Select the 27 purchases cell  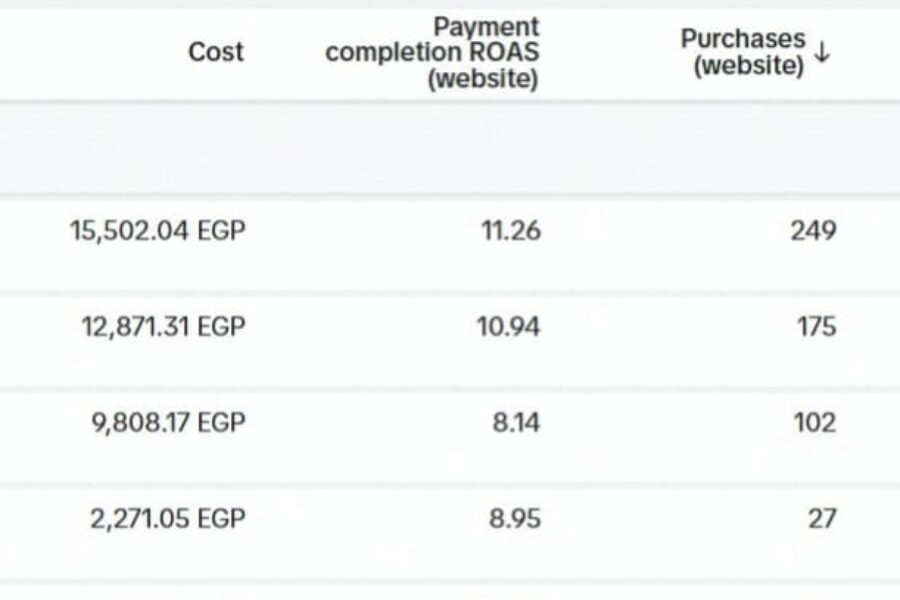point(823,519)
